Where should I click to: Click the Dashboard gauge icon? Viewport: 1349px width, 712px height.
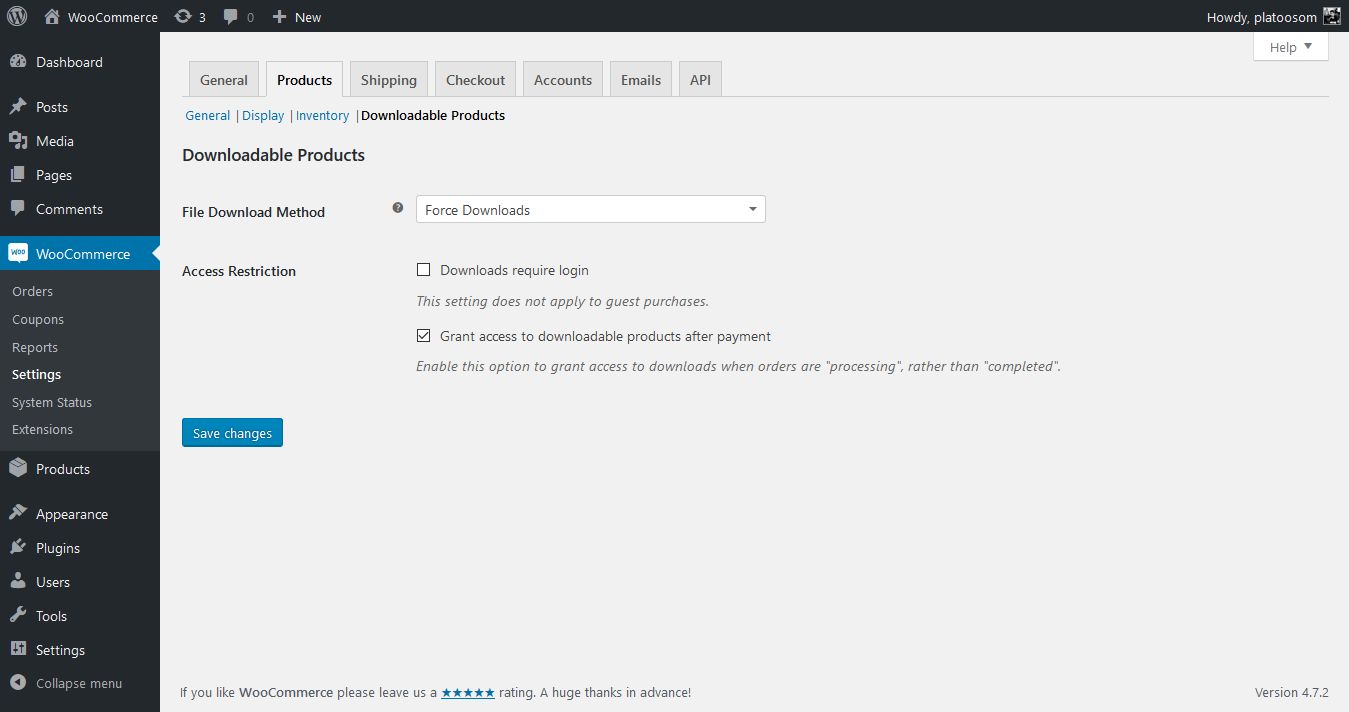click(18, 62)
